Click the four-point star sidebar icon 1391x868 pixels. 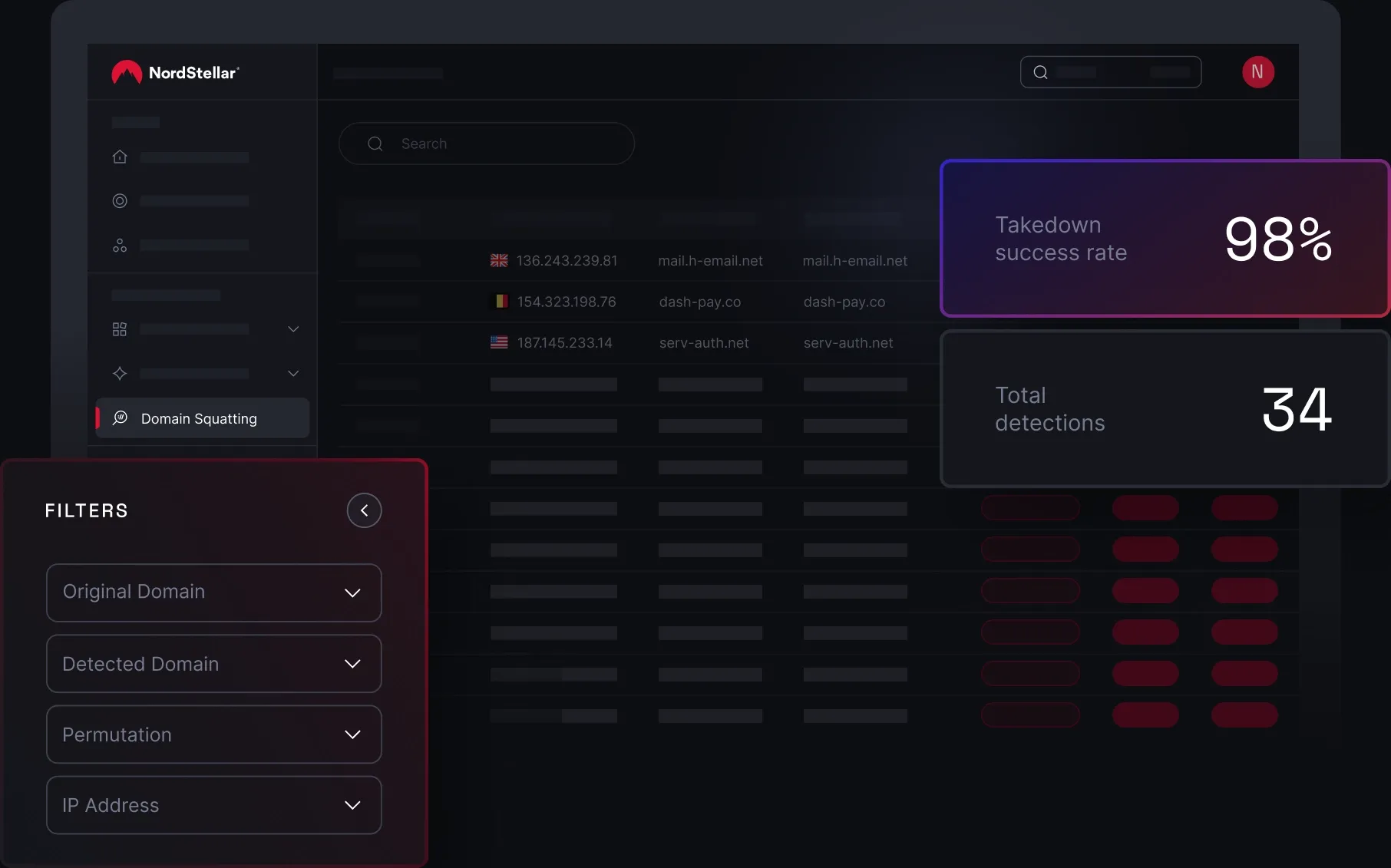(120, 374)
